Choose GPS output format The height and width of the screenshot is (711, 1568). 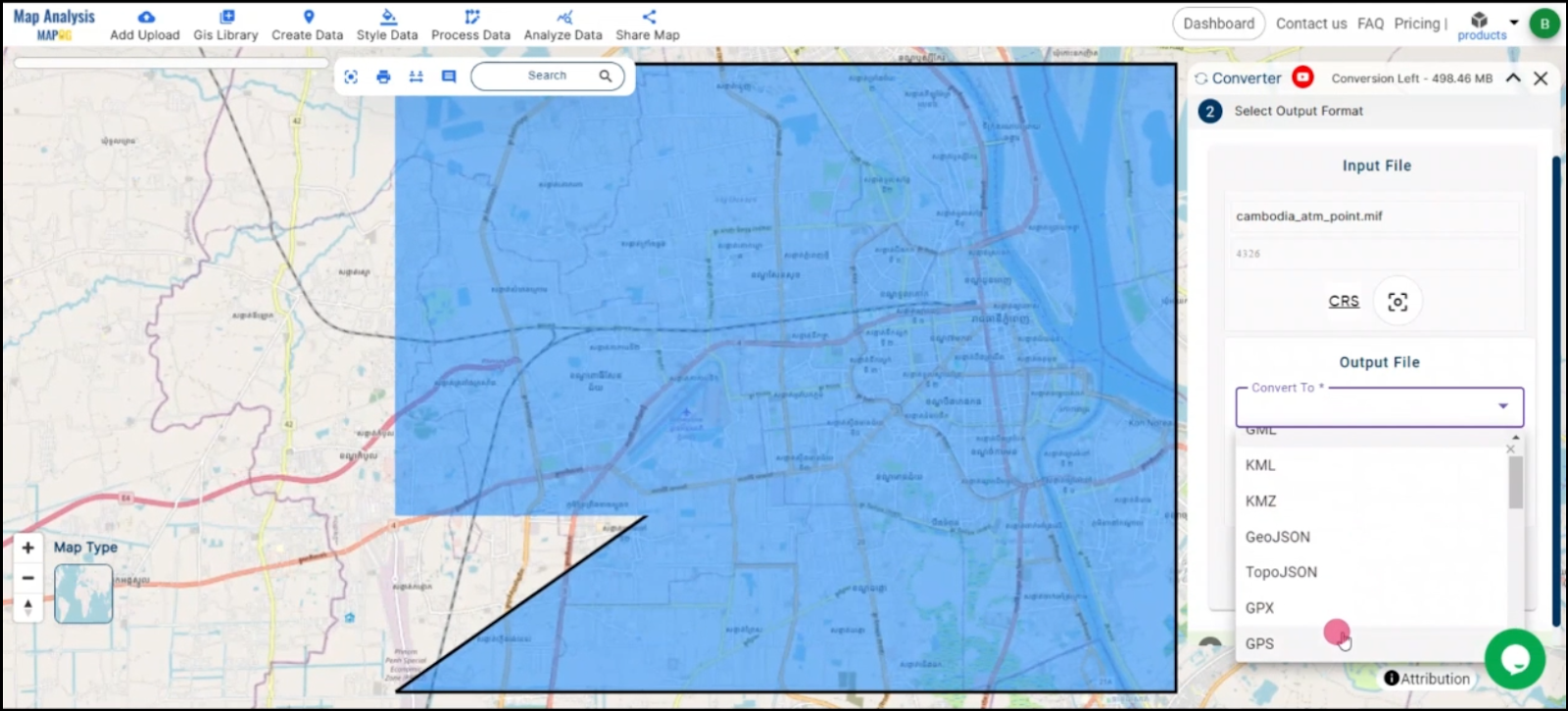coord(1372,643)
